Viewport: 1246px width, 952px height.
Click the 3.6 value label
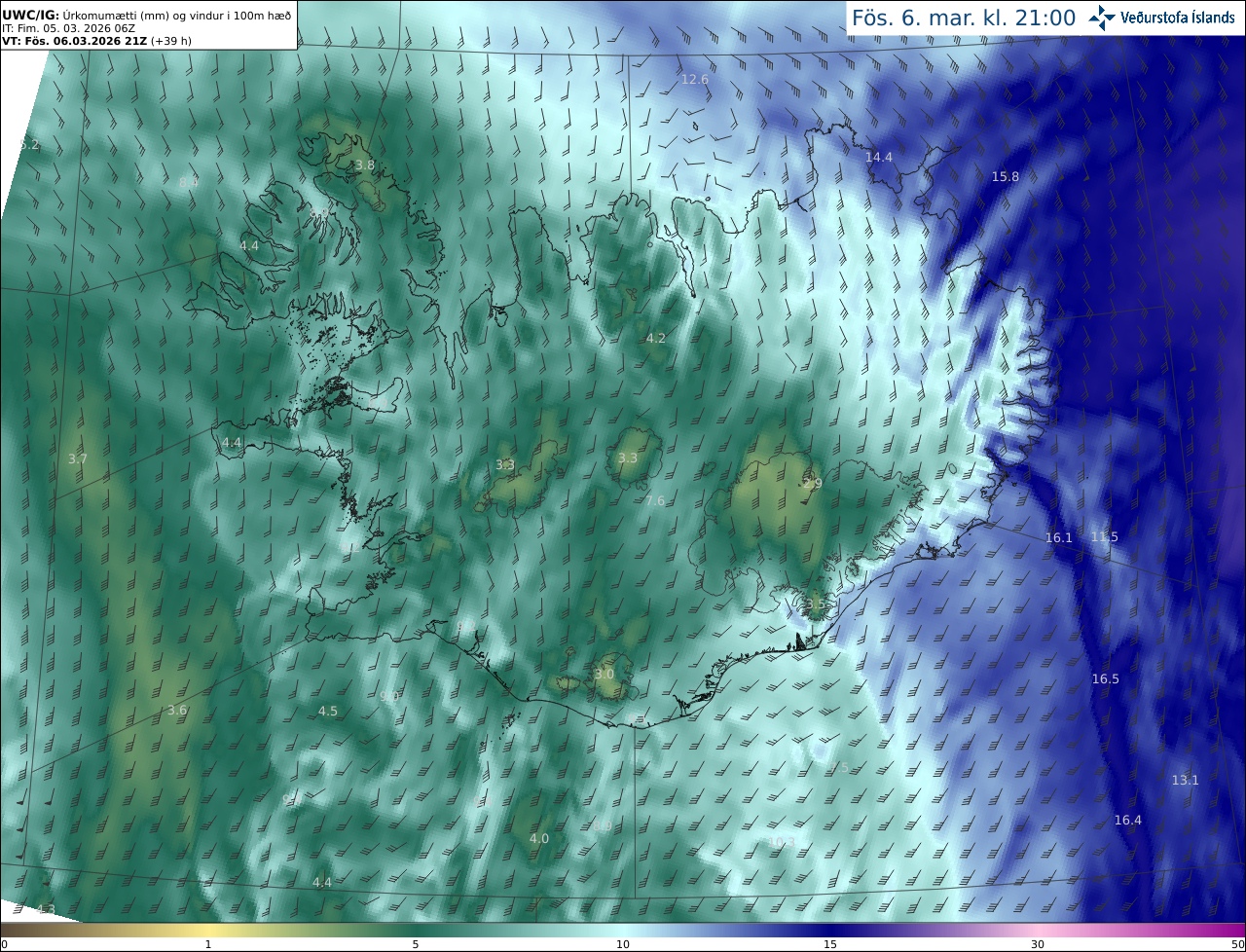tap(177, 710)
